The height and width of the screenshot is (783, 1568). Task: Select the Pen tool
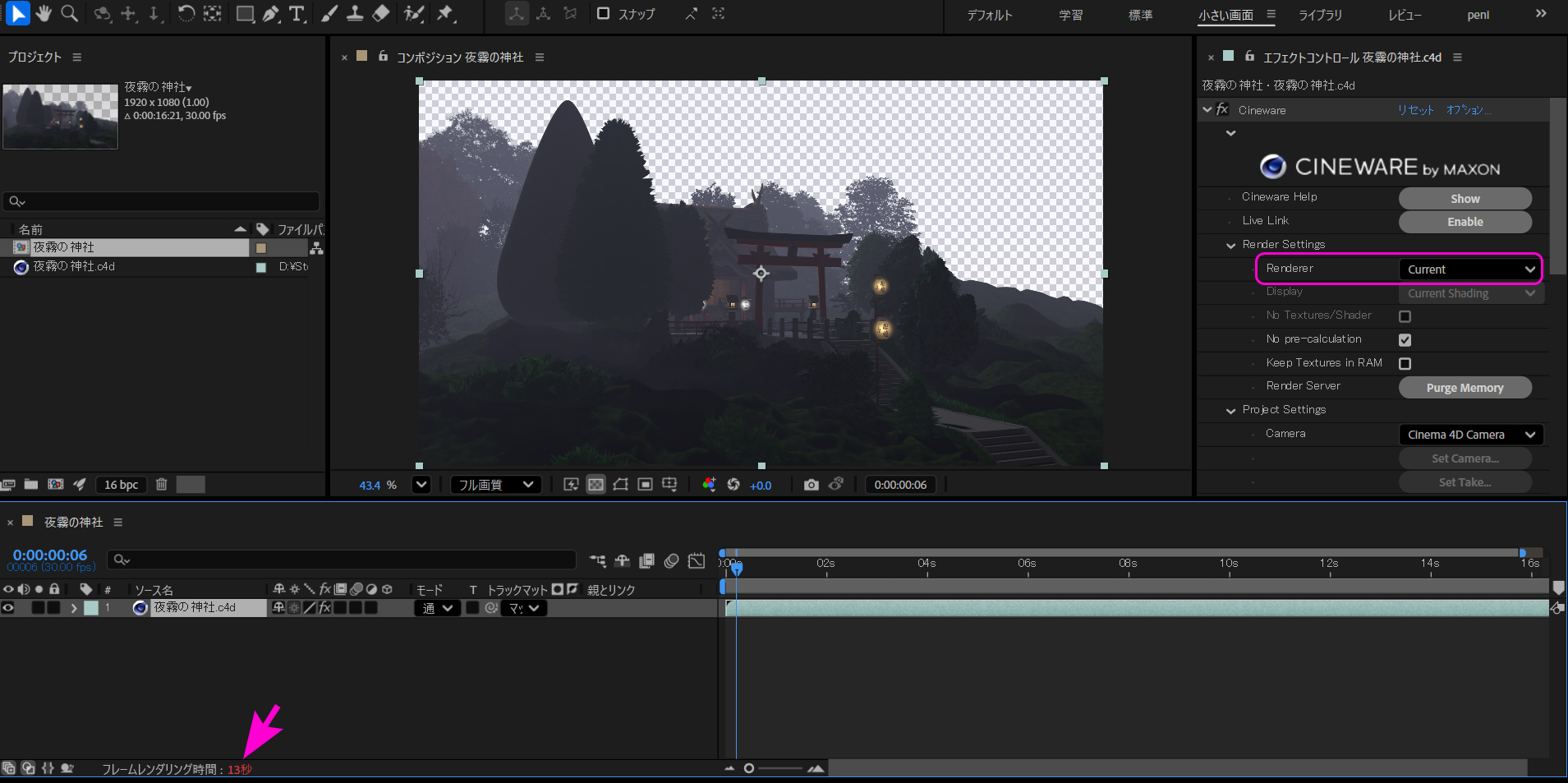[270, 13]
